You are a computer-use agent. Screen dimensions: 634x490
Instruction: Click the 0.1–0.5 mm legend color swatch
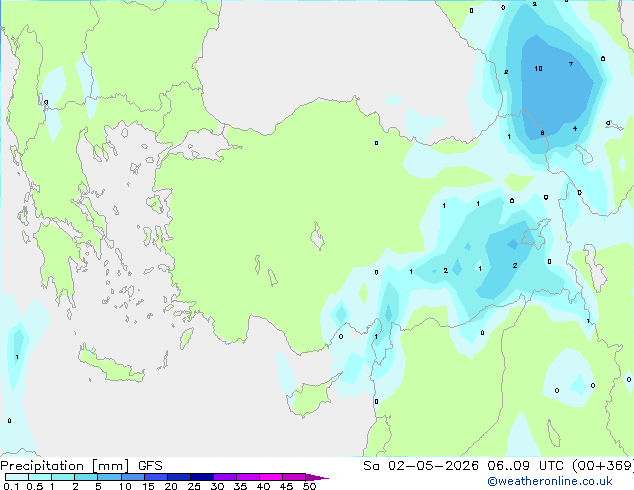17,477
